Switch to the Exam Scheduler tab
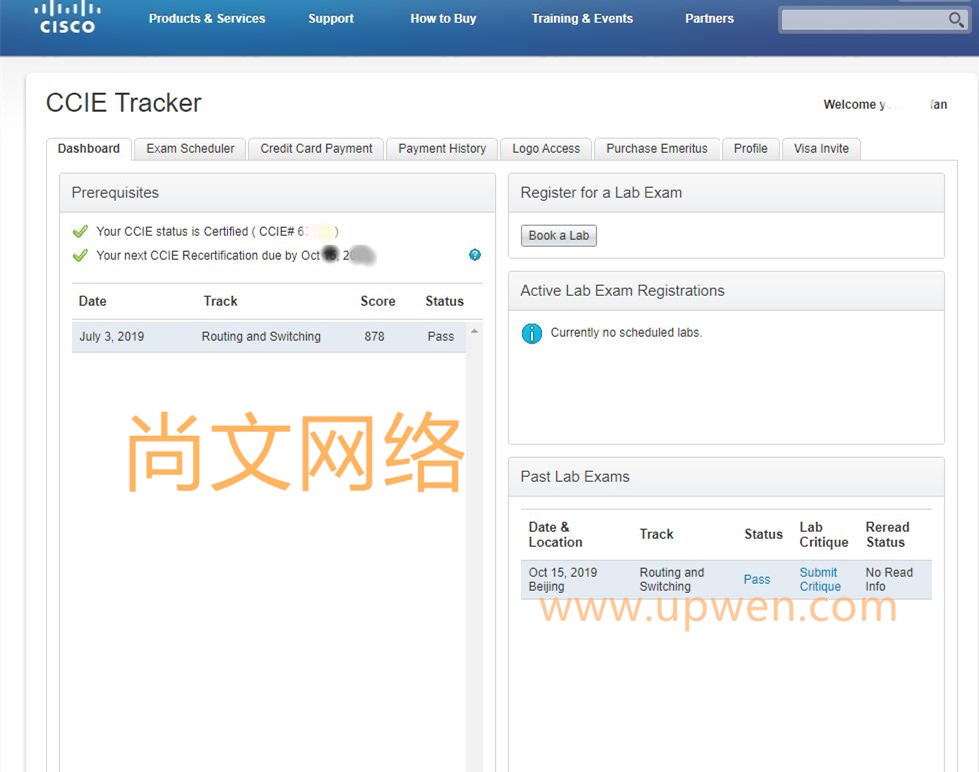 [x=190, y=149]
